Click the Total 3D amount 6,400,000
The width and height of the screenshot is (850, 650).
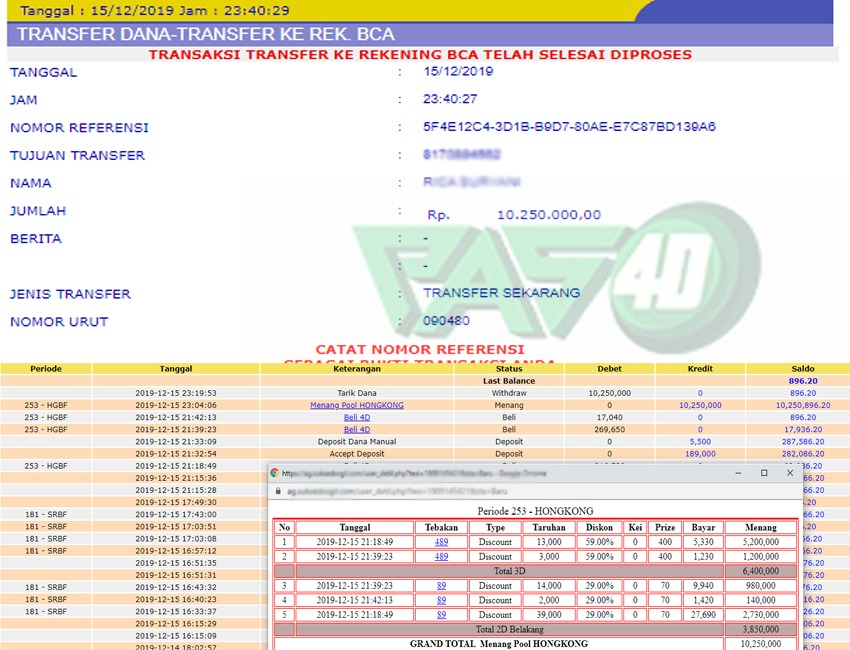pos(761,571)
